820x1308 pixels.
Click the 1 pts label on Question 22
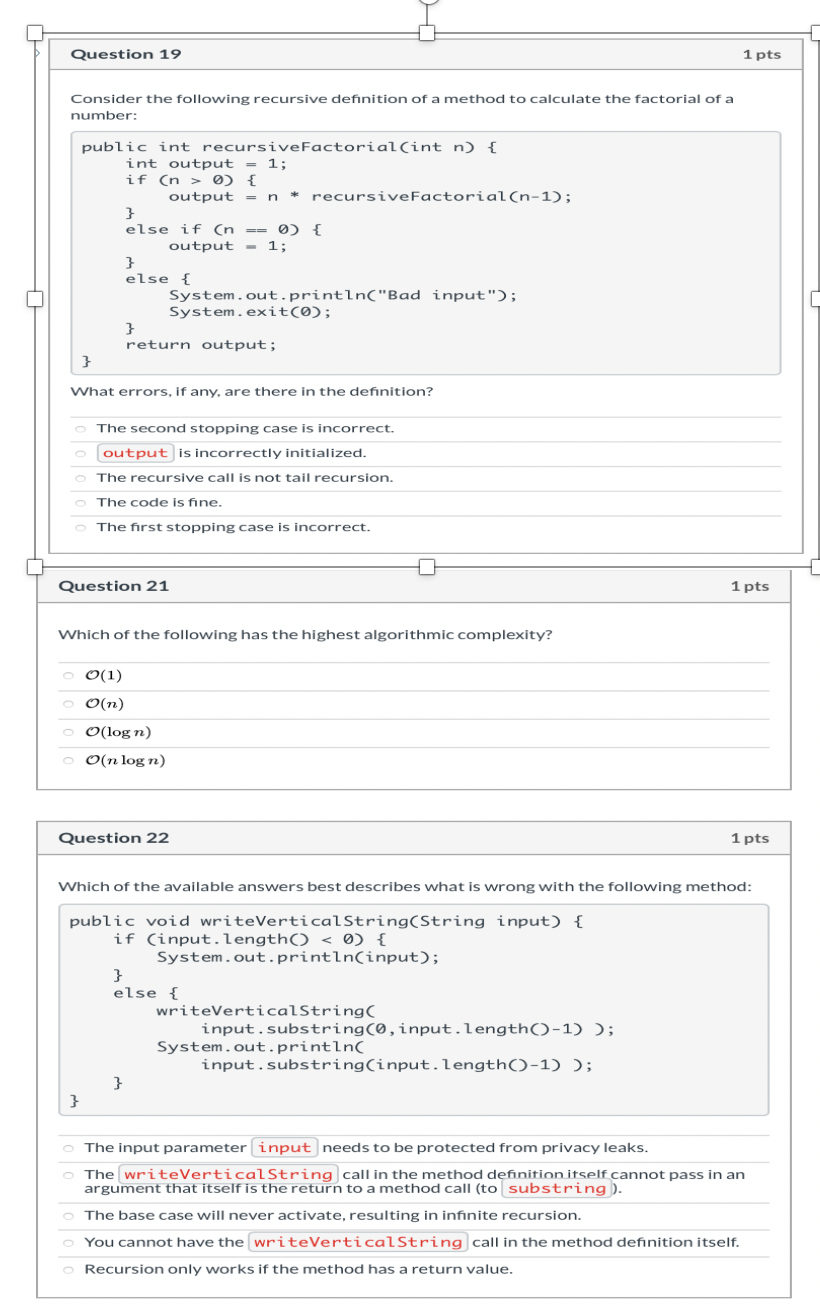[752, 837]
